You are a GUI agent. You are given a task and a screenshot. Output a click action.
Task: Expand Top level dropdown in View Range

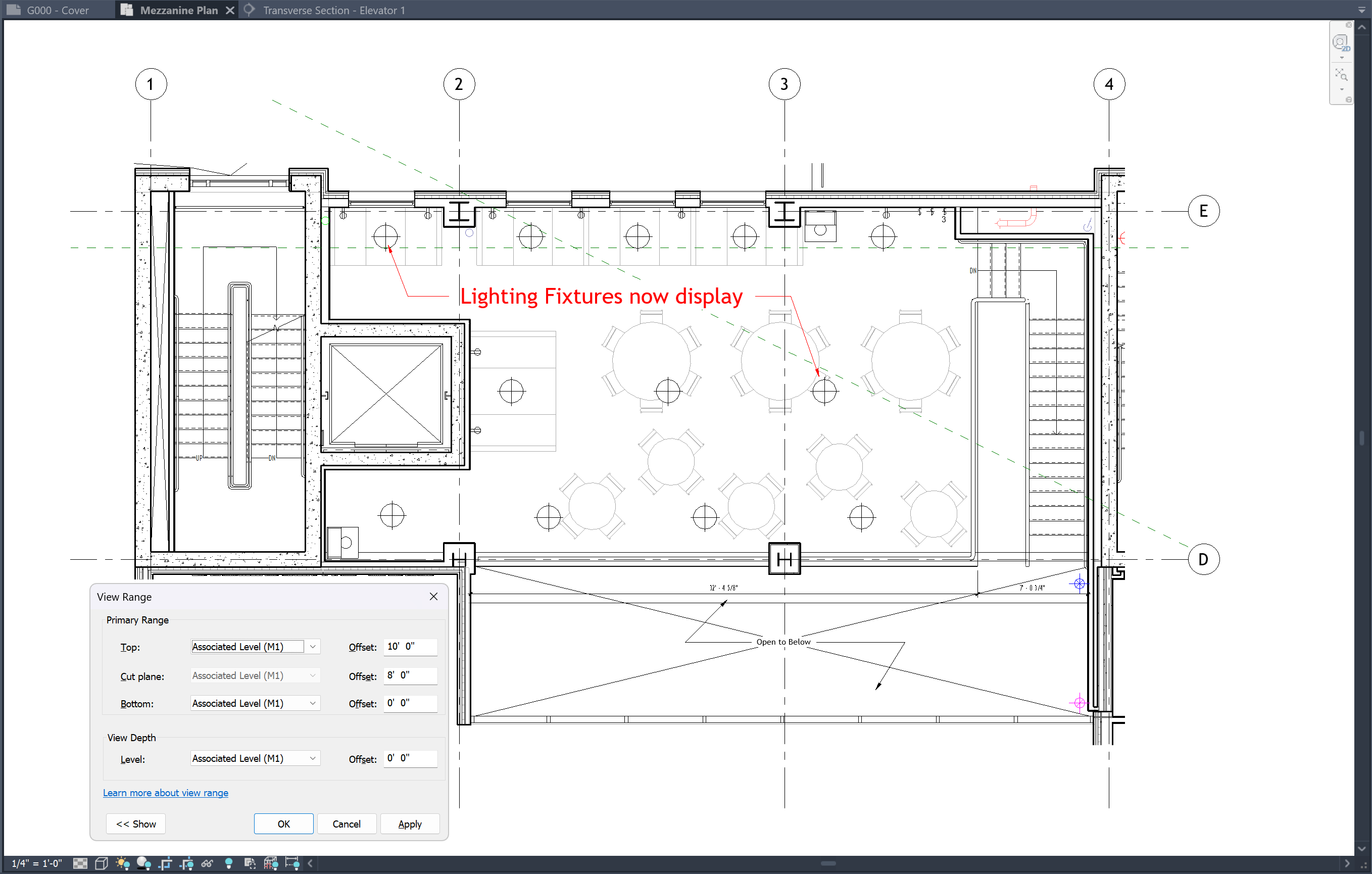tap(312, 647)
